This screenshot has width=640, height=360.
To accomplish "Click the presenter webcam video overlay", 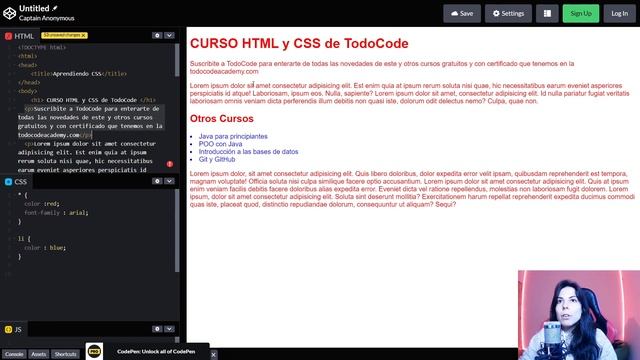I will pos(579,315).
